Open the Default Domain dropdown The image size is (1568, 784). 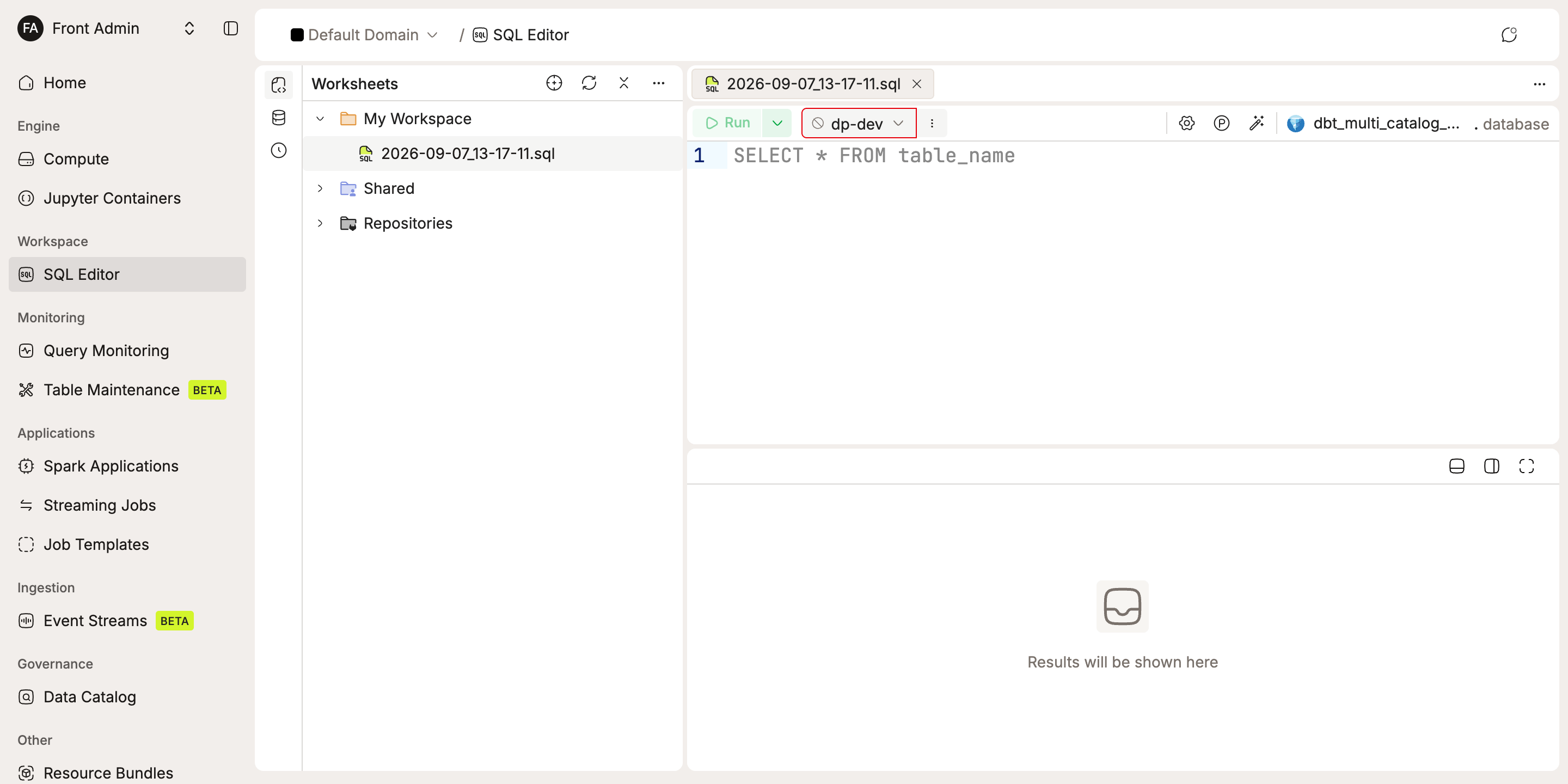[364, 35]
